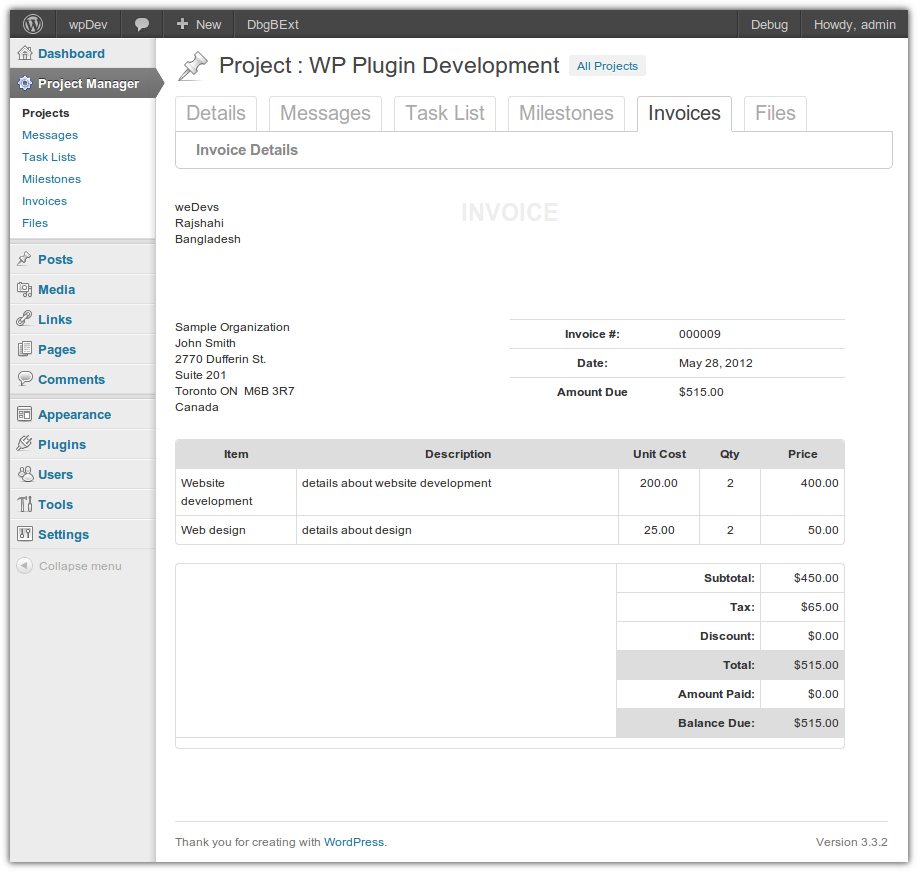Open the Debug admin bar item

[x=769, y=24]
